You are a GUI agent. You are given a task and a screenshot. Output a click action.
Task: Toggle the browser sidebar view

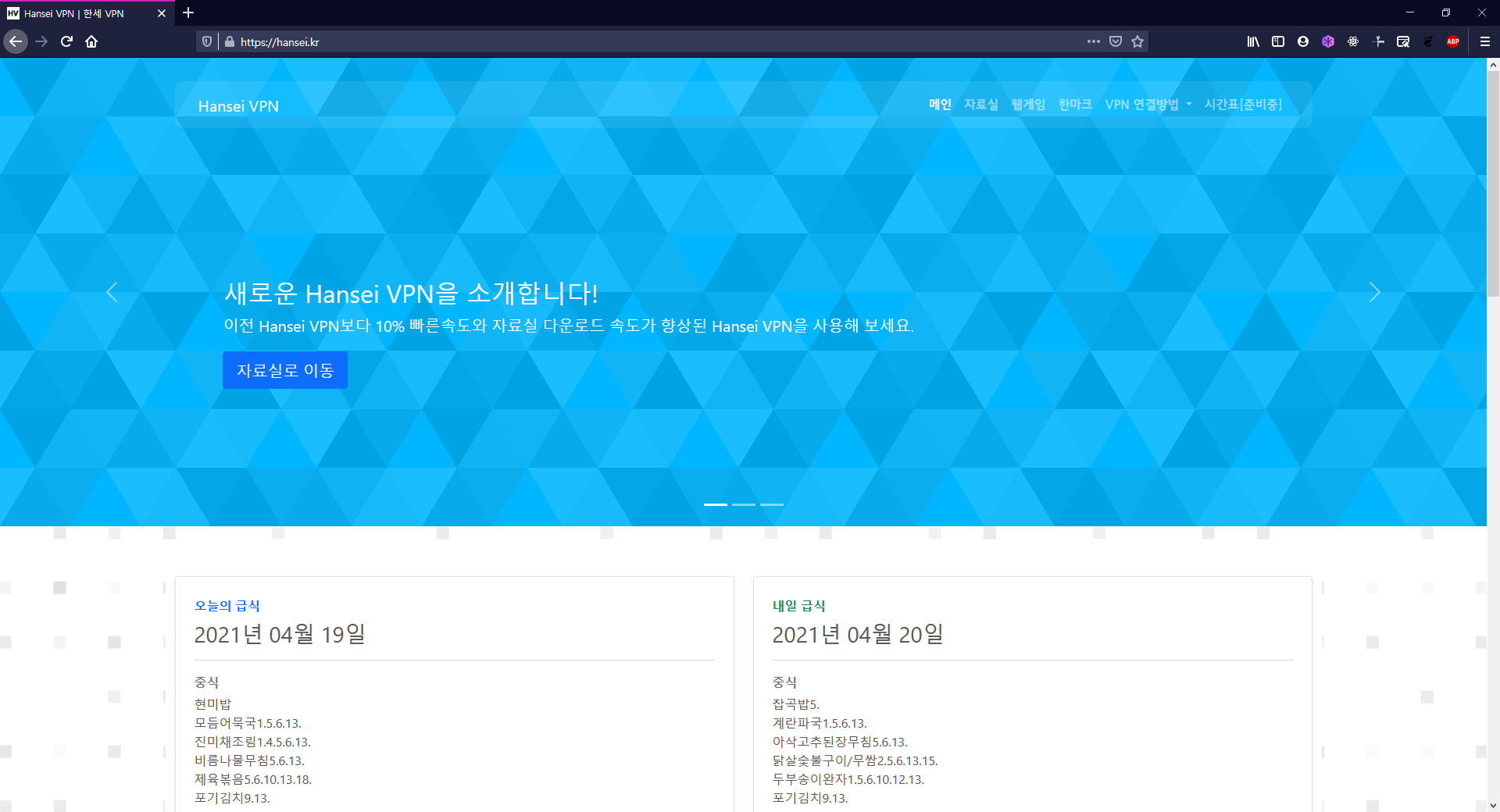[1277, 41]
